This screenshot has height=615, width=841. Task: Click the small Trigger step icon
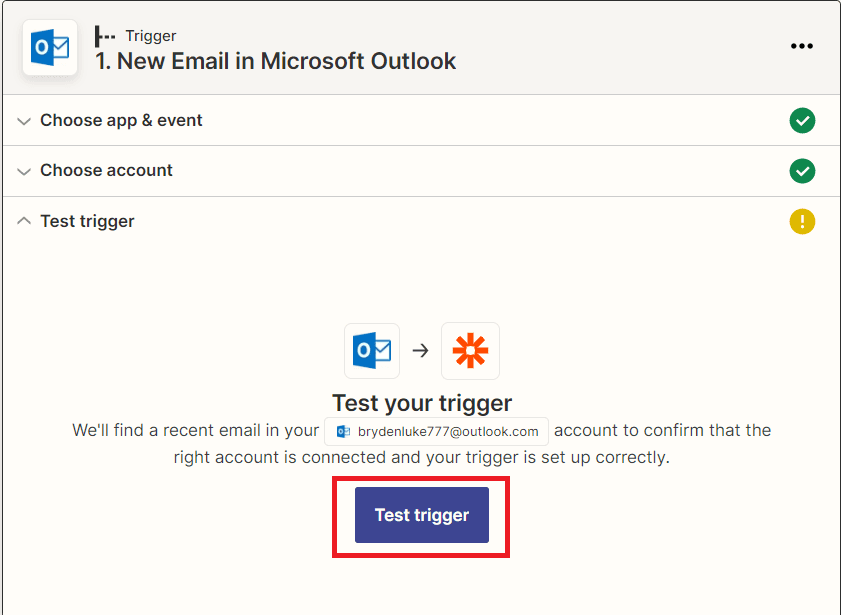point(105,36)
